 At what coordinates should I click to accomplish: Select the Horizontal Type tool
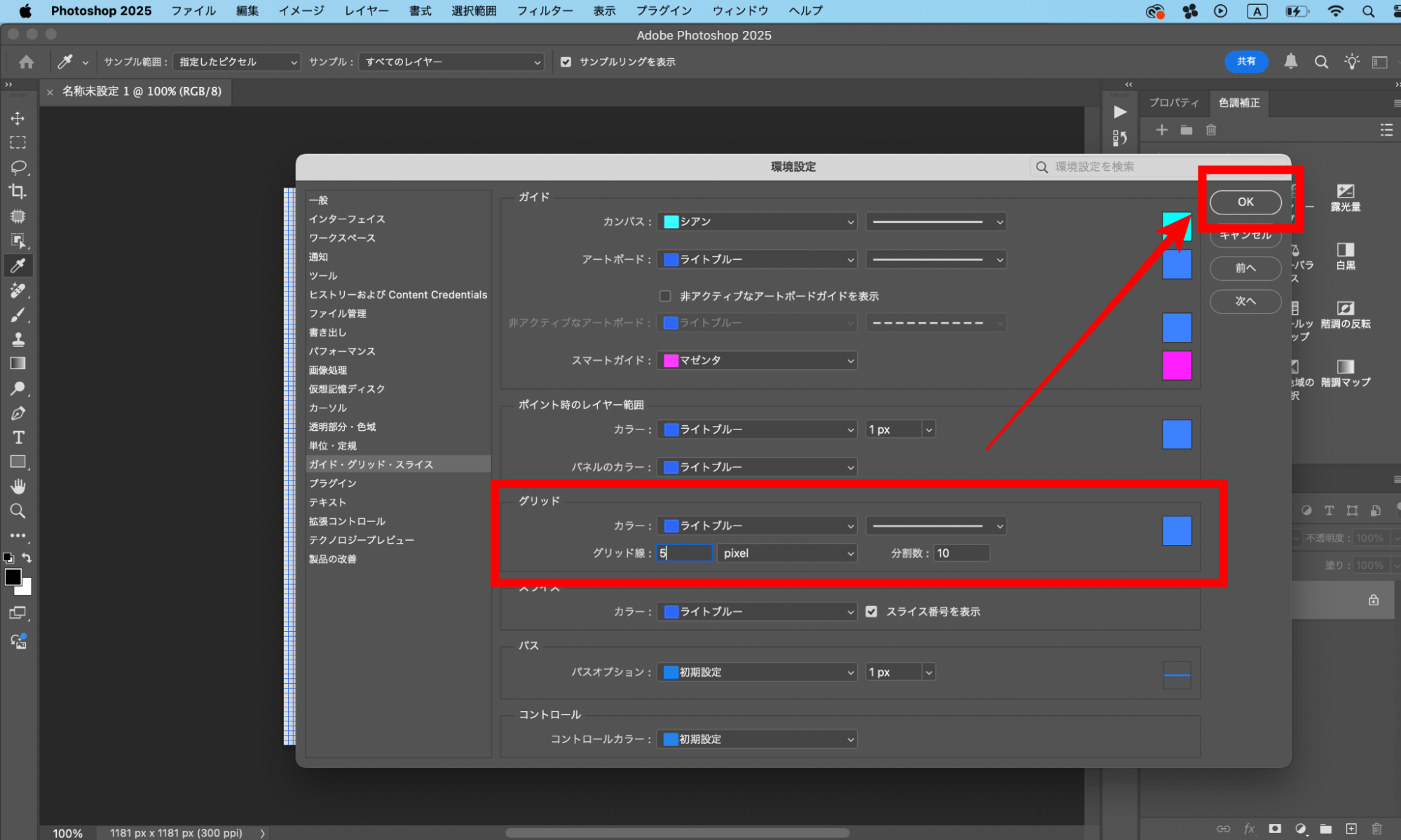pos(18,437)
